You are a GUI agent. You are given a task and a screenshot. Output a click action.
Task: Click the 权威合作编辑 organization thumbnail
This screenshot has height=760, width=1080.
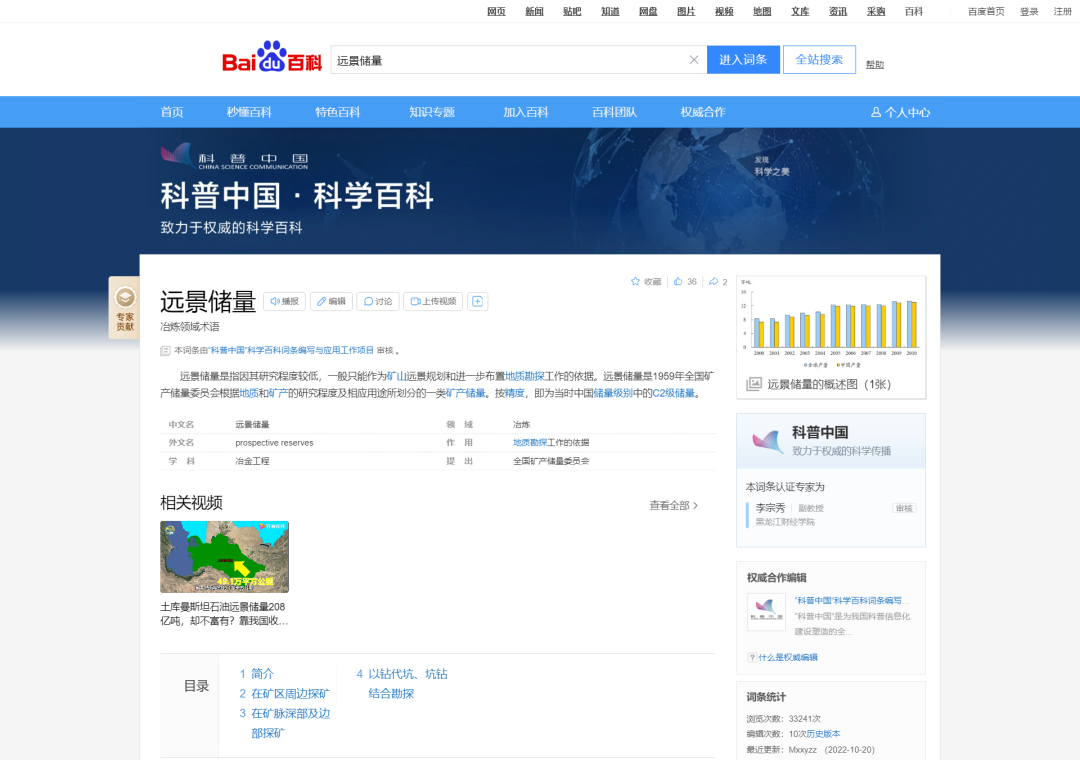pos(766,612)
